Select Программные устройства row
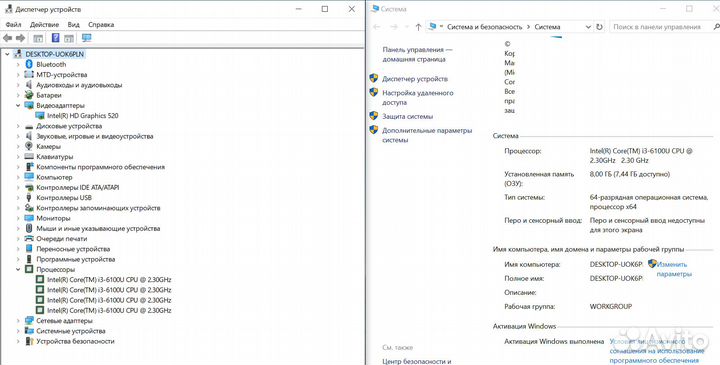 point(75,259)
